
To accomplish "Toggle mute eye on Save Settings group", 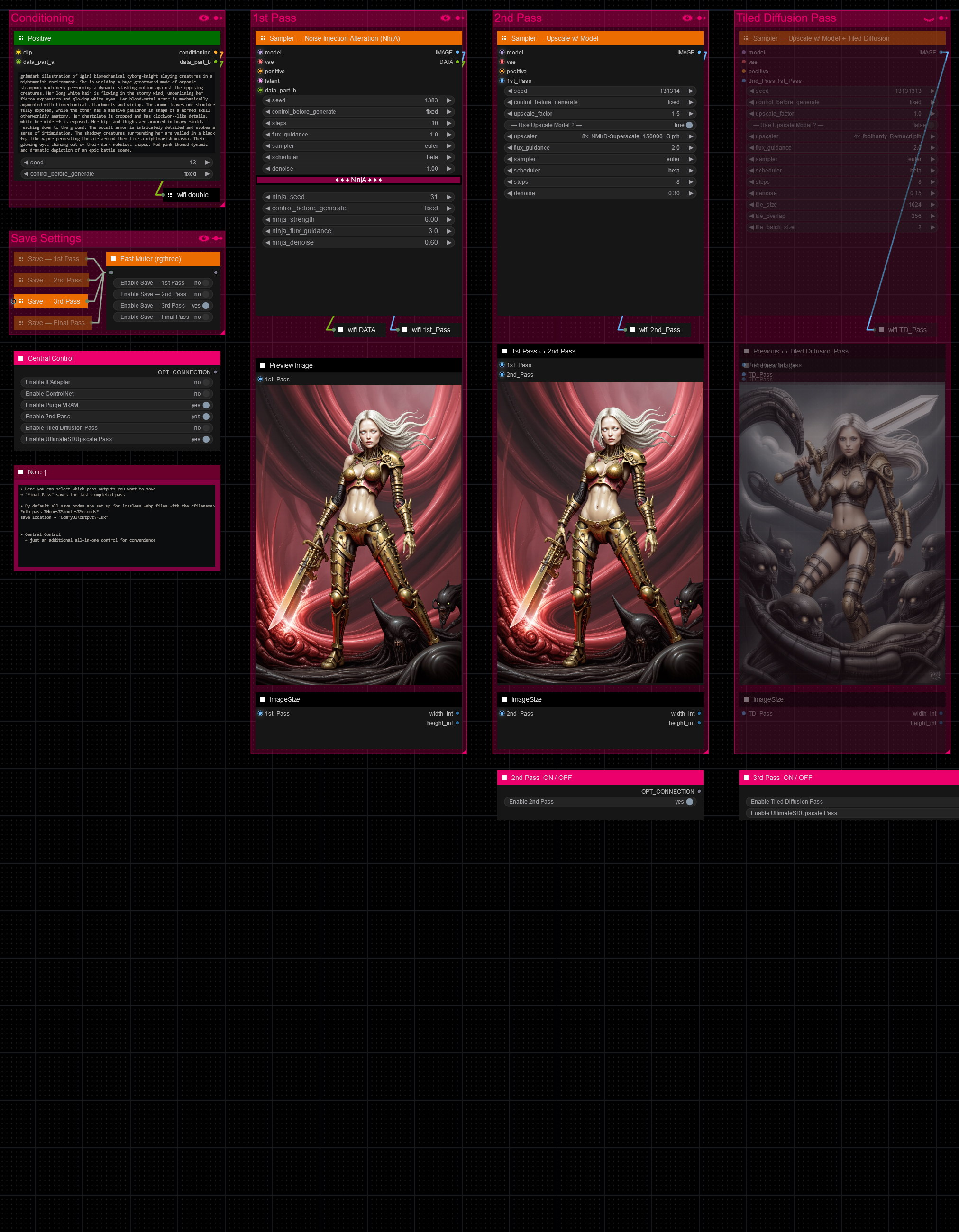I will click(x=203, y=239).
